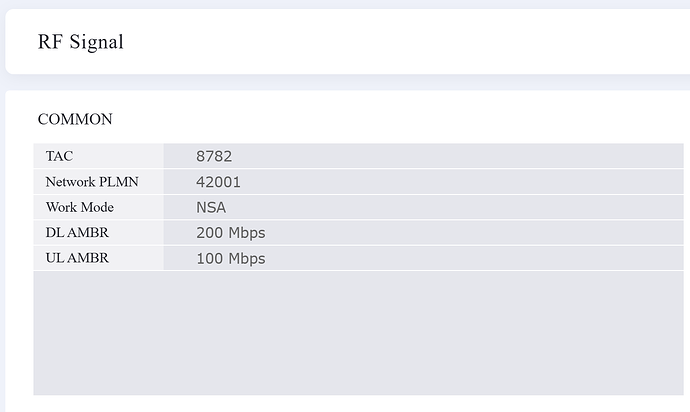
Task: Click the RF Signal page heading
Action: point(81,42)
